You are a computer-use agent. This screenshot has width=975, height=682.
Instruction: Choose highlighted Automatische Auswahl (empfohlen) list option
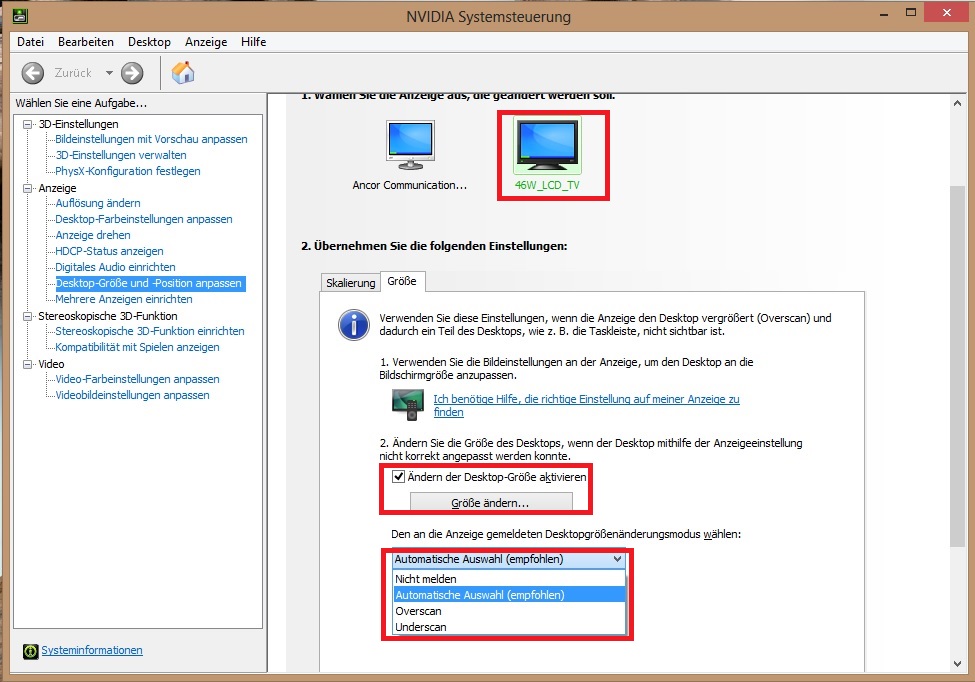(x=509, y=595)
